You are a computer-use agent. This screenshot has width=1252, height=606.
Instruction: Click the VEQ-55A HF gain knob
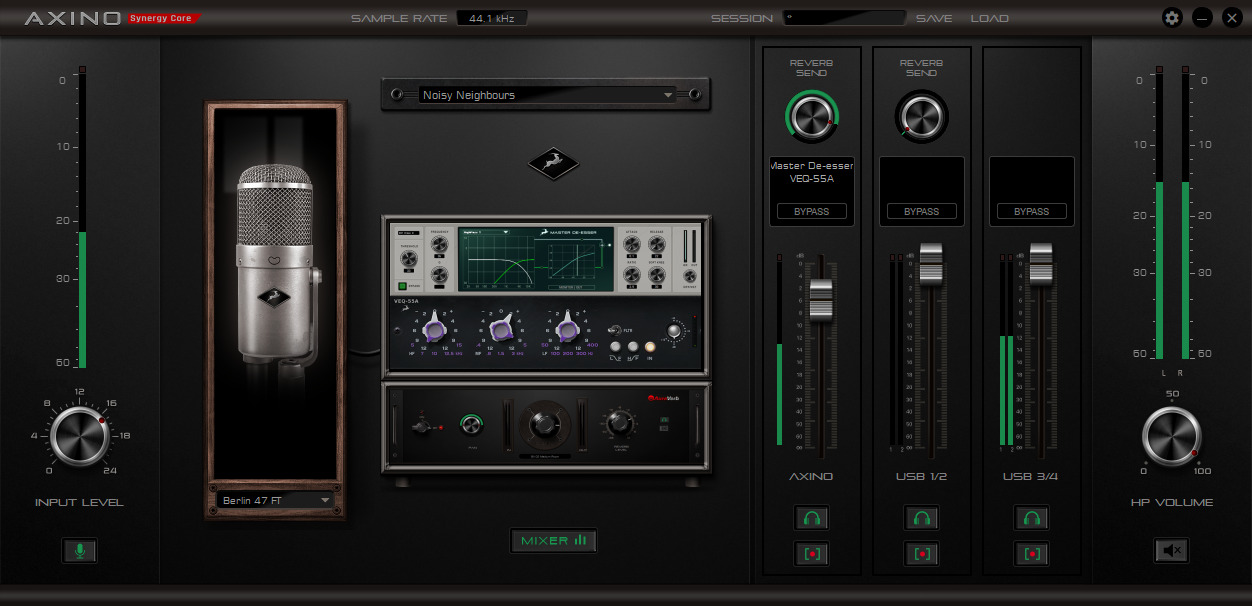point(435,328)
